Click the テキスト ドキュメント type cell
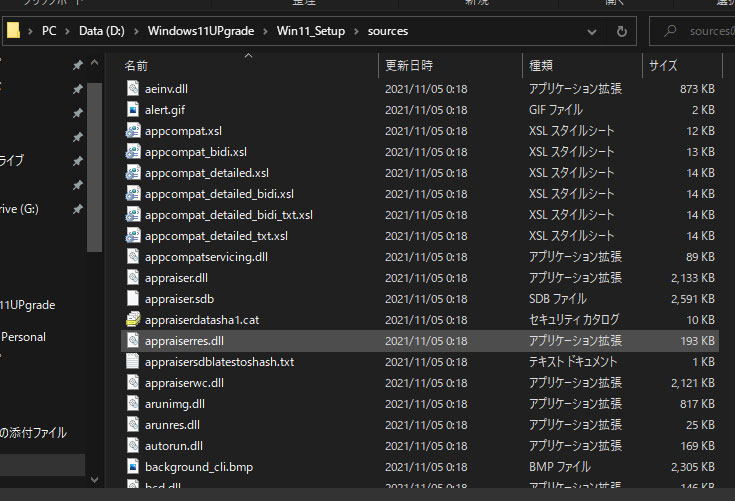The image size is (735, 501). [573, 362]
